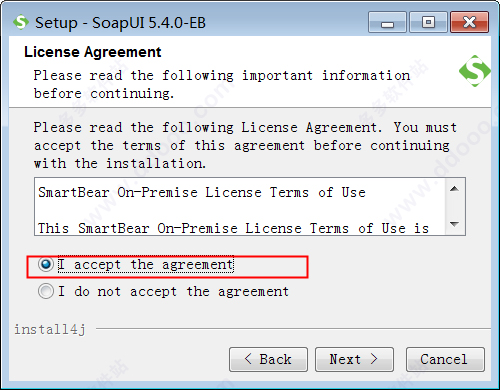Close the SoapUI Setup window
The width and height of the screenshot is (500, 390).
(x=470, y=22)
